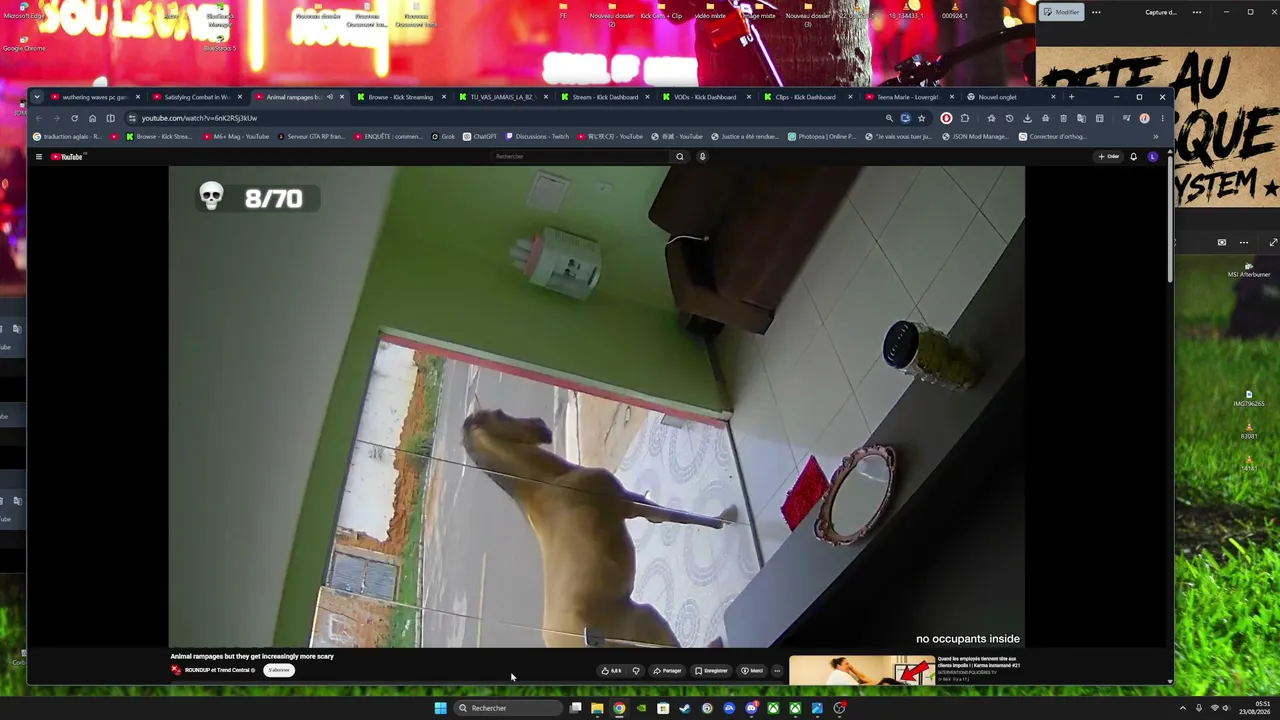Open File Explorer from the taskbar
The width and height of the screenshot is (1280, 720).
point(597,708)
